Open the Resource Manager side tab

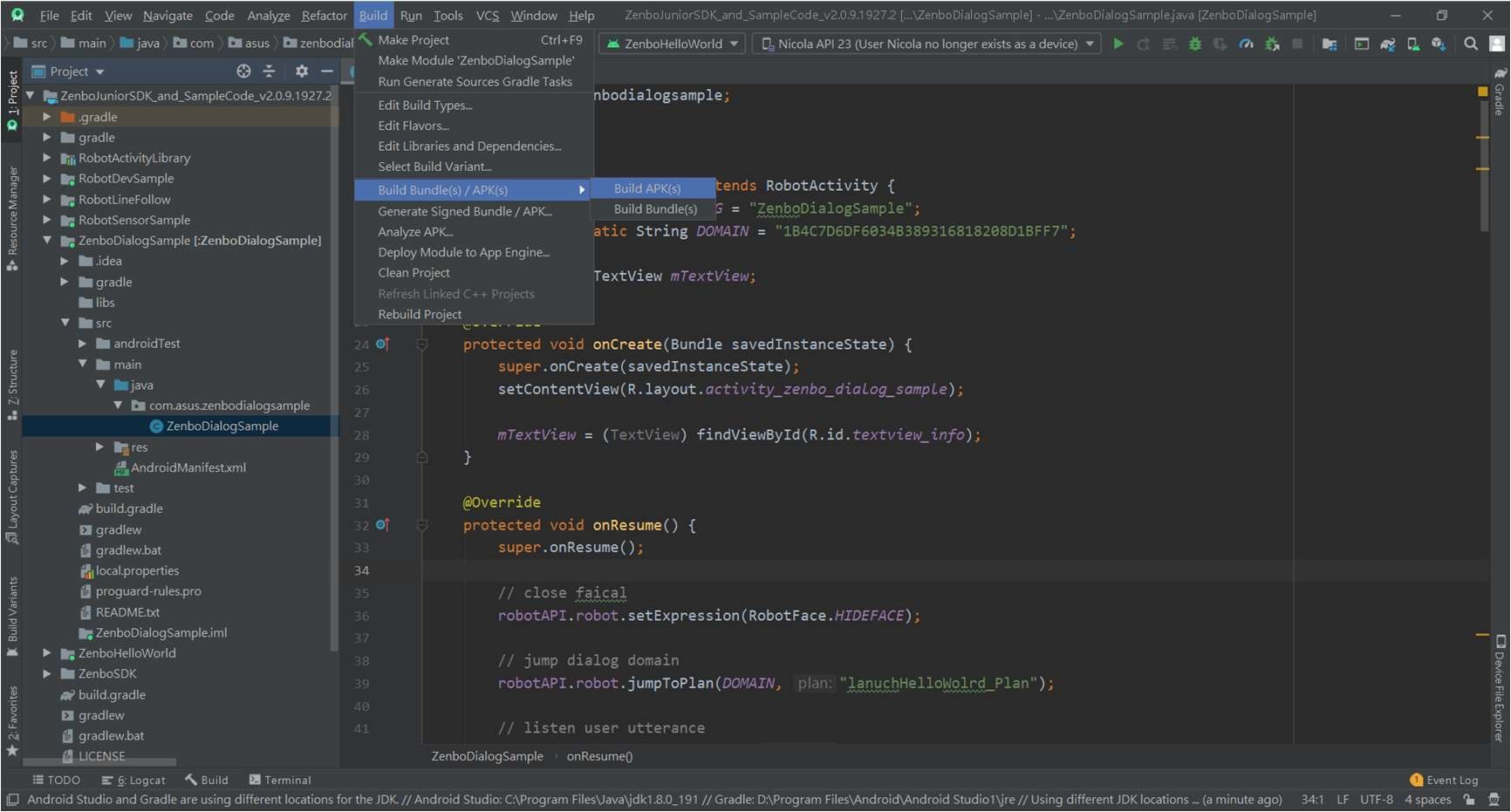point(12,218)
